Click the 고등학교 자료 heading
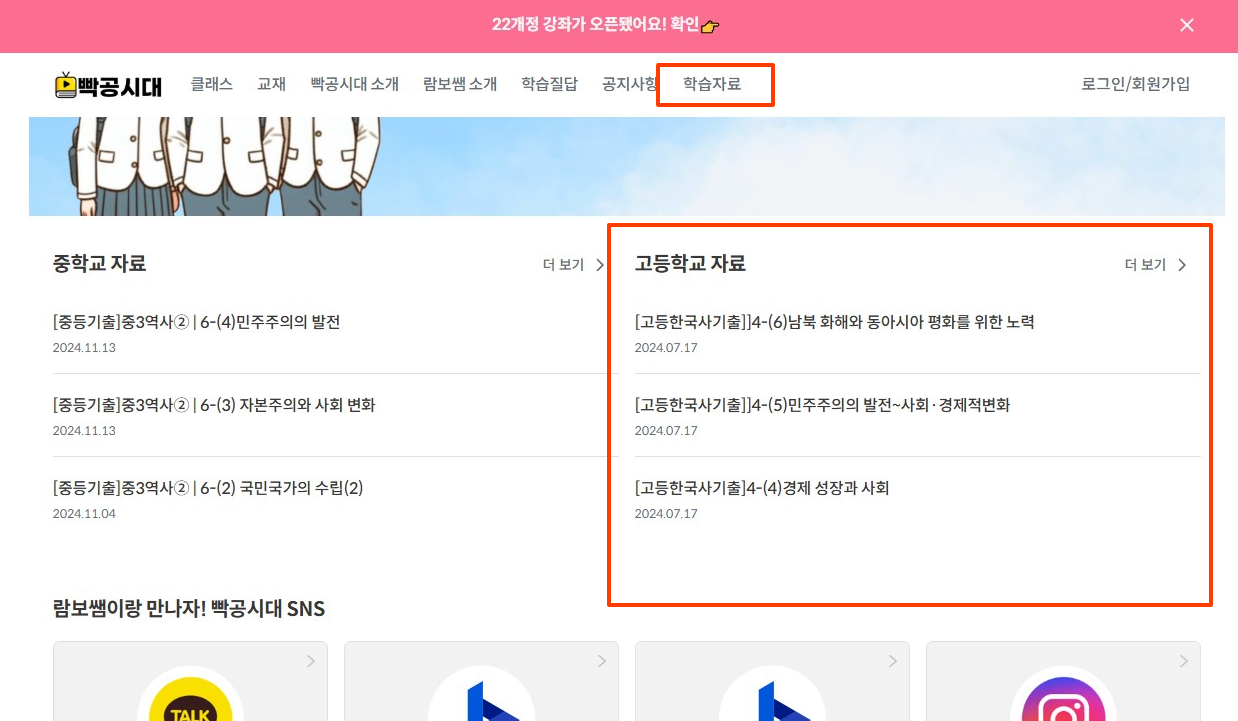 pos(690,263)
